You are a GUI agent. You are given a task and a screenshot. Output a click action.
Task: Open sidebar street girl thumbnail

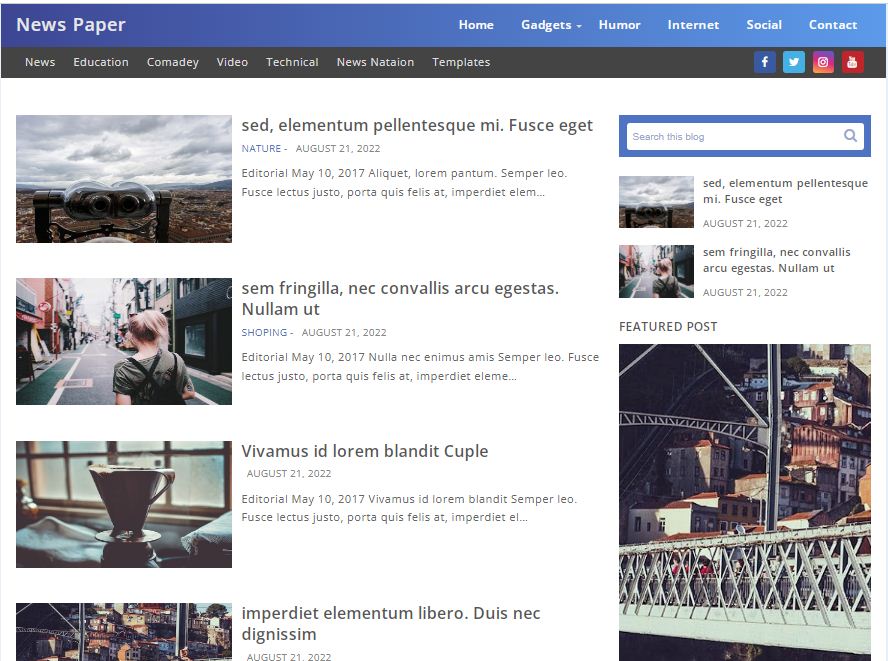(x=656, y=271)
